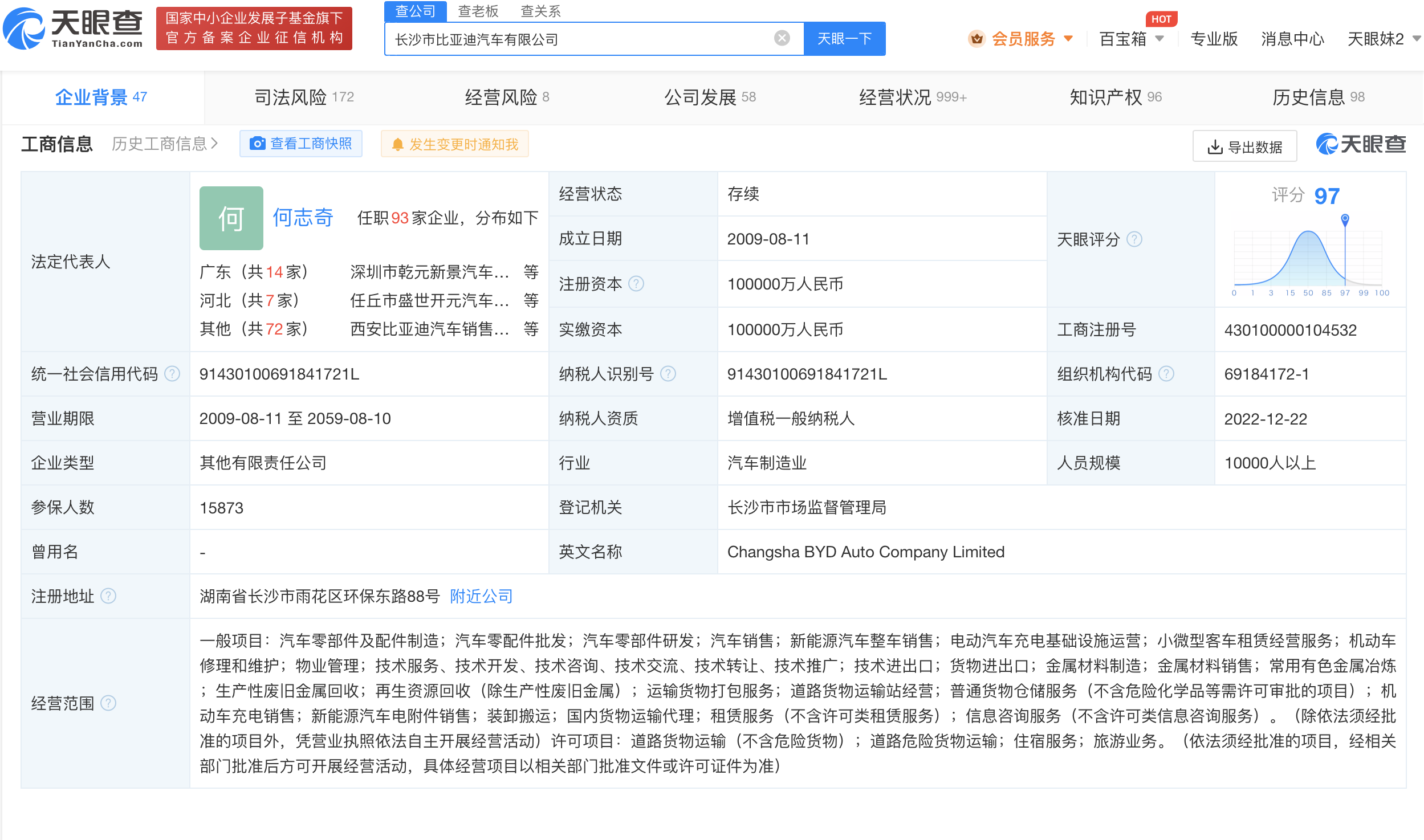
Task: Click the 工商信息 section heading
Action: pyautogui.click(x=57, y=144)
